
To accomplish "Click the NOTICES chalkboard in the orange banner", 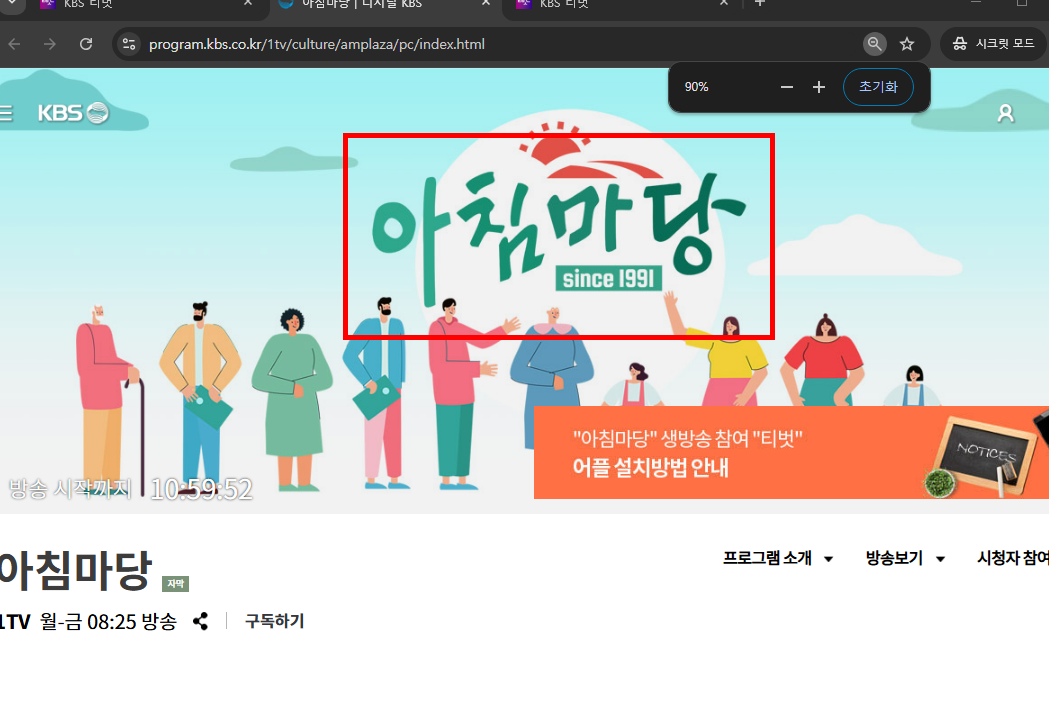I will [986, 452].
